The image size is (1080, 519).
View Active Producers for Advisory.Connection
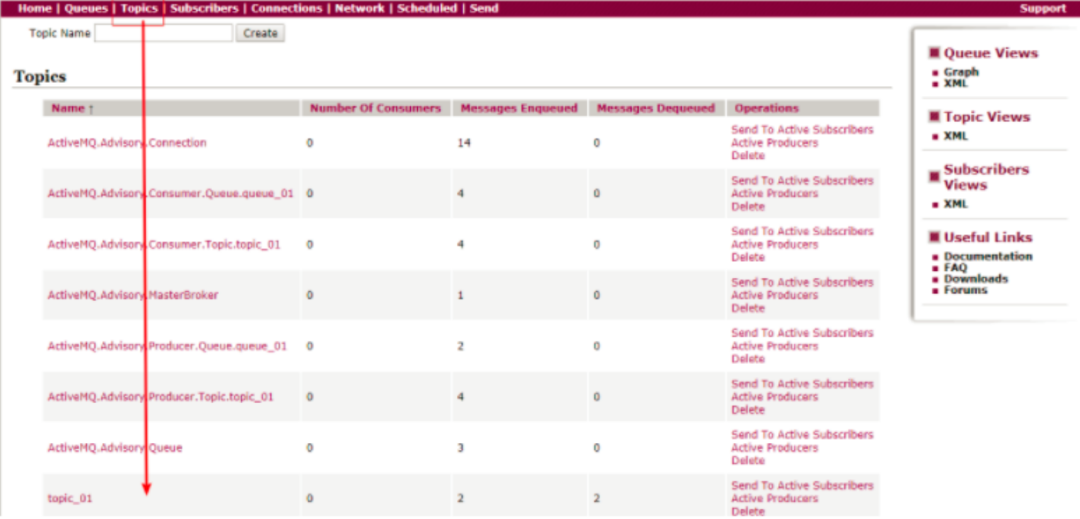[x=775, y=143]
